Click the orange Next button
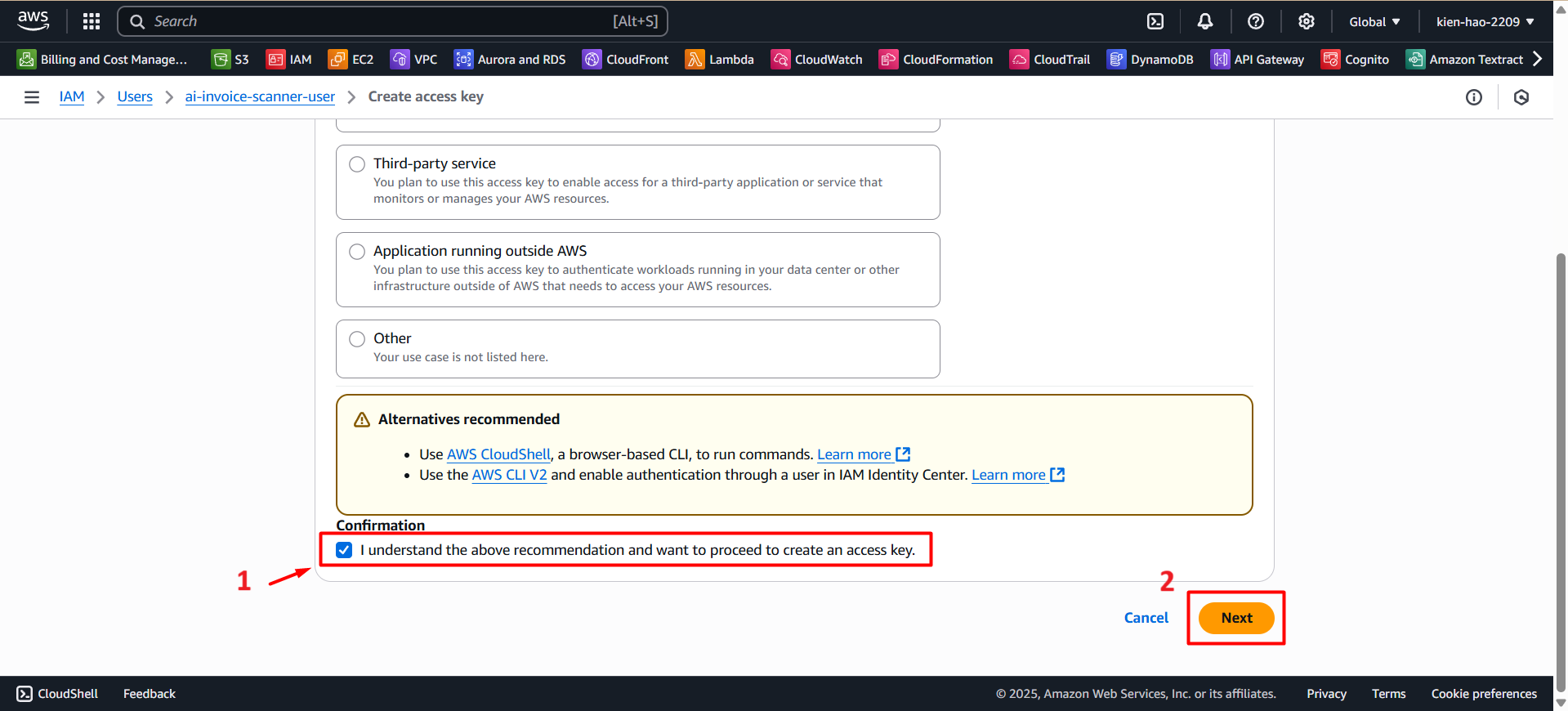 1236,618
